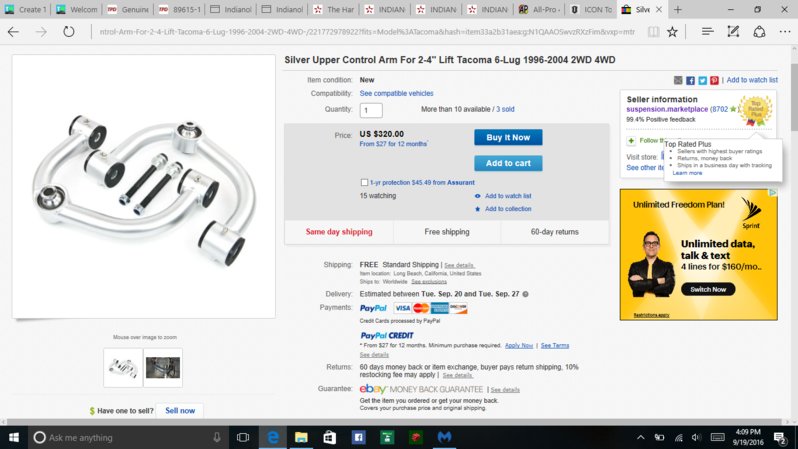Click the Quantity input field
Screen dimensions: 798x449
click(371, 110)
